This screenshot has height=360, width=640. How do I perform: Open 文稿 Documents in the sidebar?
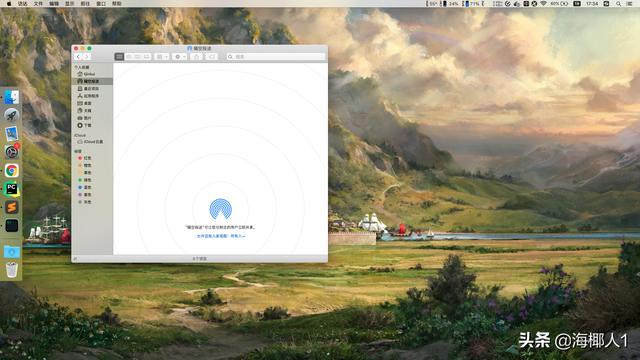click(92, 111)
